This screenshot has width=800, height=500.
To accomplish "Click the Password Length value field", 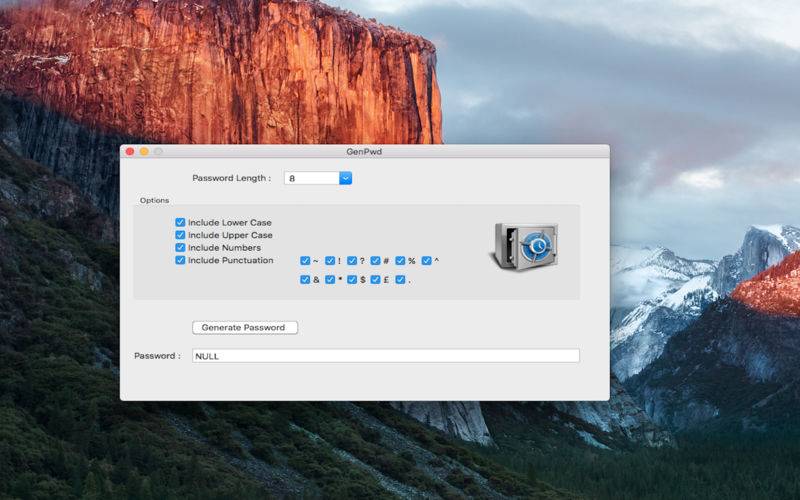I will 312,178.
